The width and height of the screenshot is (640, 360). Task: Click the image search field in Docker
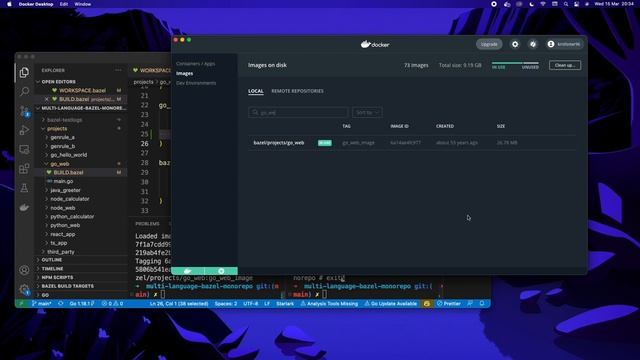coord(298,112)
